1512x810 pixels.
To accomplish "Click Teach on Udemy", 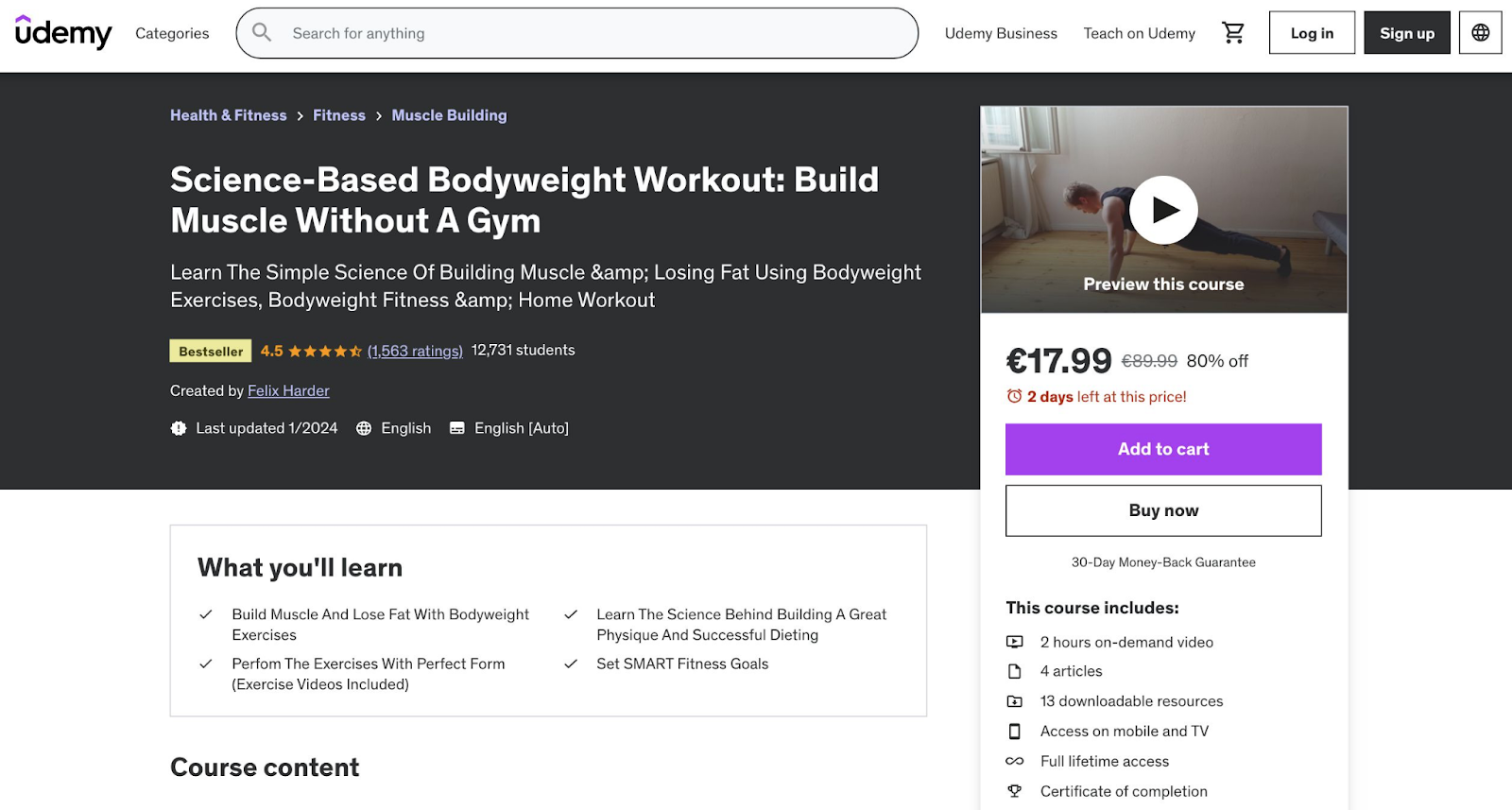I will 1138,32.
